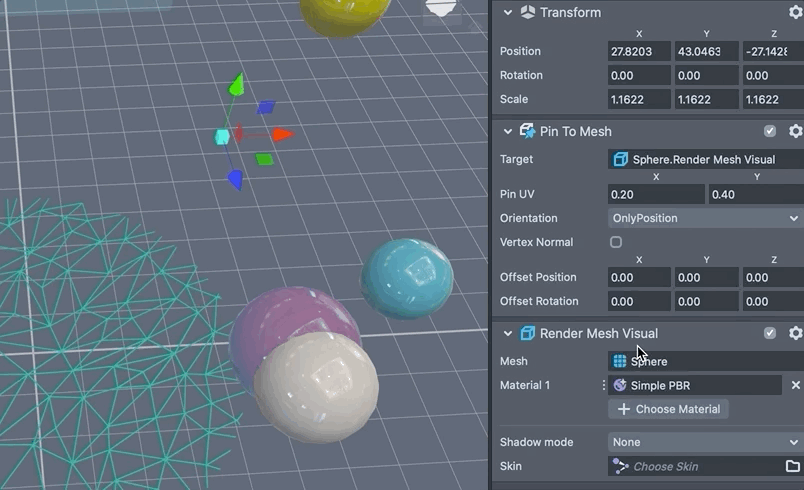Click the Render Mesh Visual cube icon
804x490 pixels.
528,333
